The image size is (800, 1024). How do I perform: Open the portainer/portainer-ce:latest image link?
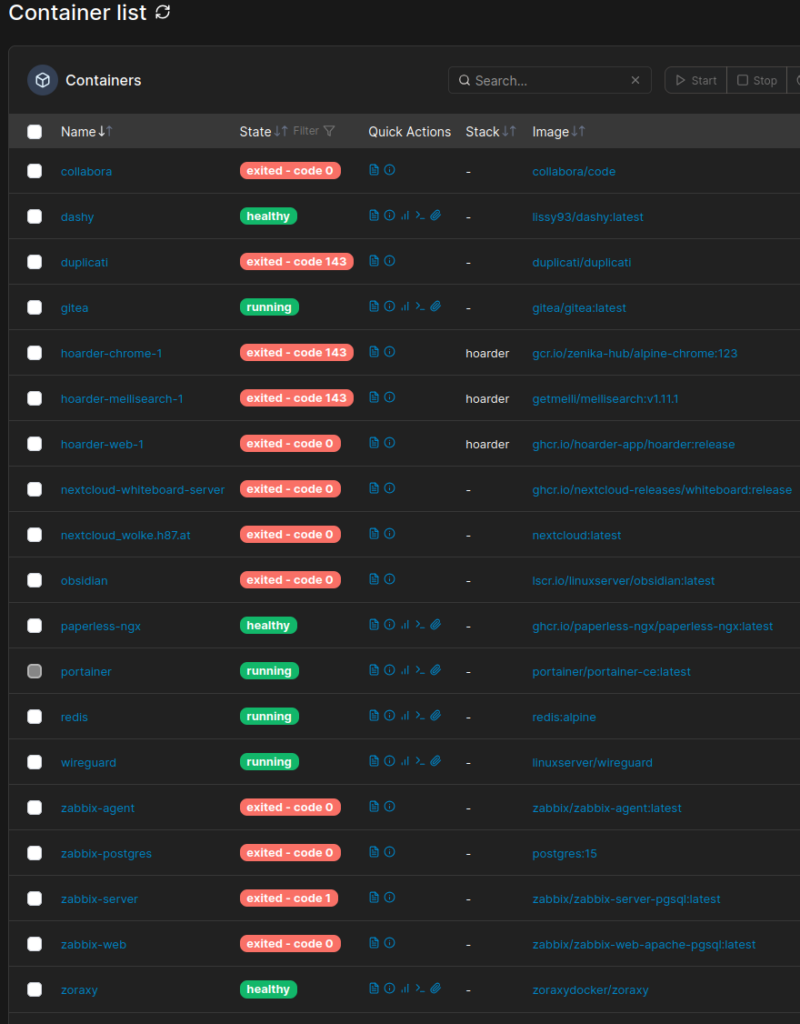[611, 671]
